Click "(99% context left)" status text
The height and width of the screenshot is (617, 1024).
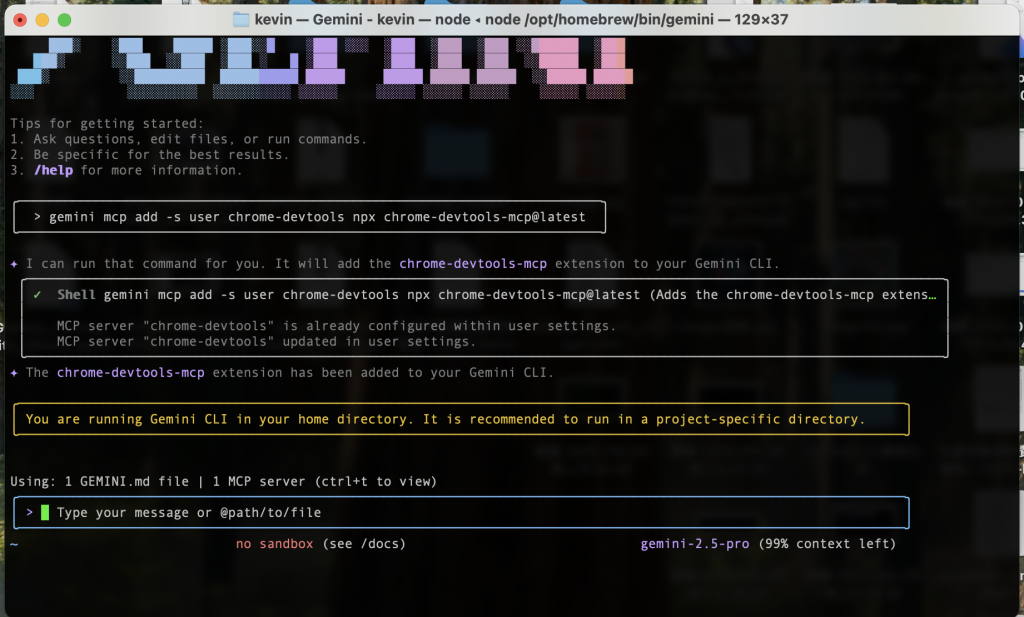click(827, 544)
